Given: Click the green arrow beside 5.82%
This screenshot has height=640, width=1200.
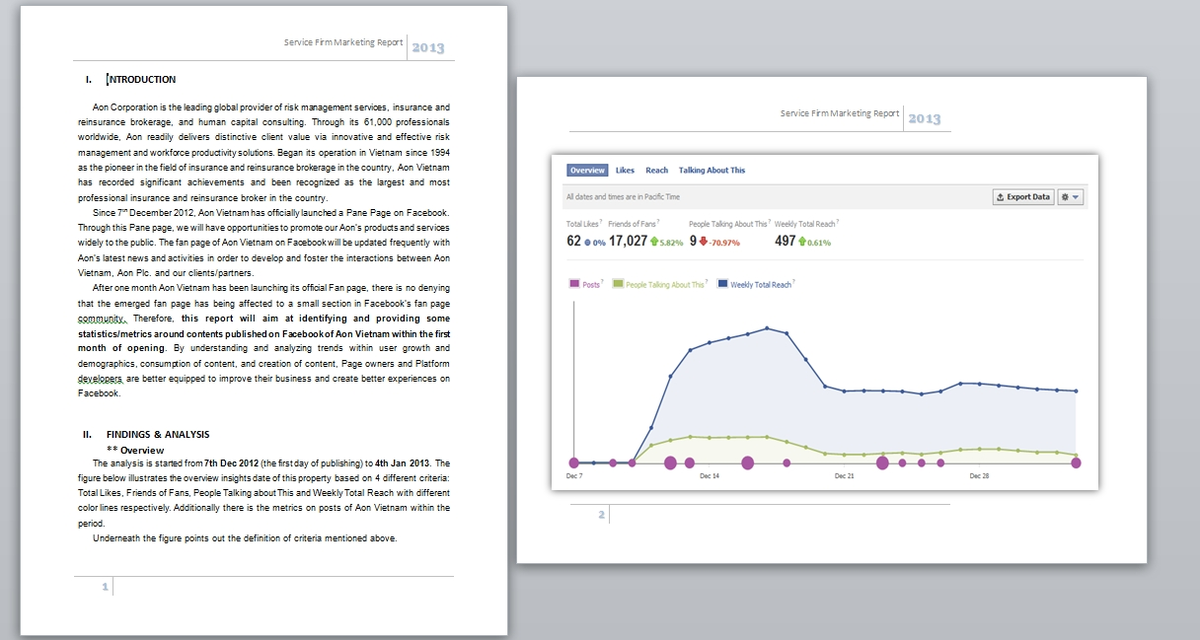Looking at the screenshot, I should click(x=654, y=241).
